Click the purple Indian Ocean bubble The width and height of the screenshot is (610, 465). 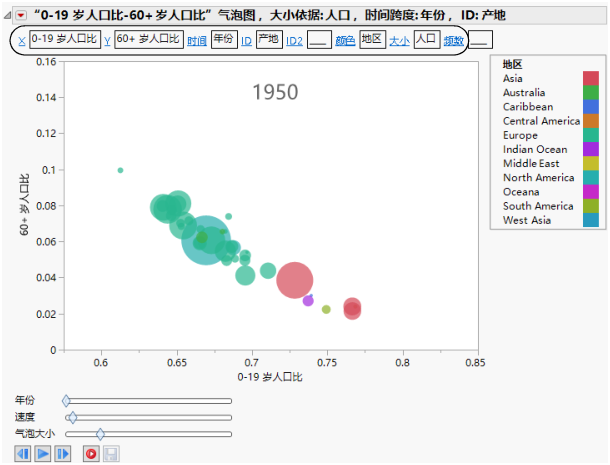click(308, 301)
